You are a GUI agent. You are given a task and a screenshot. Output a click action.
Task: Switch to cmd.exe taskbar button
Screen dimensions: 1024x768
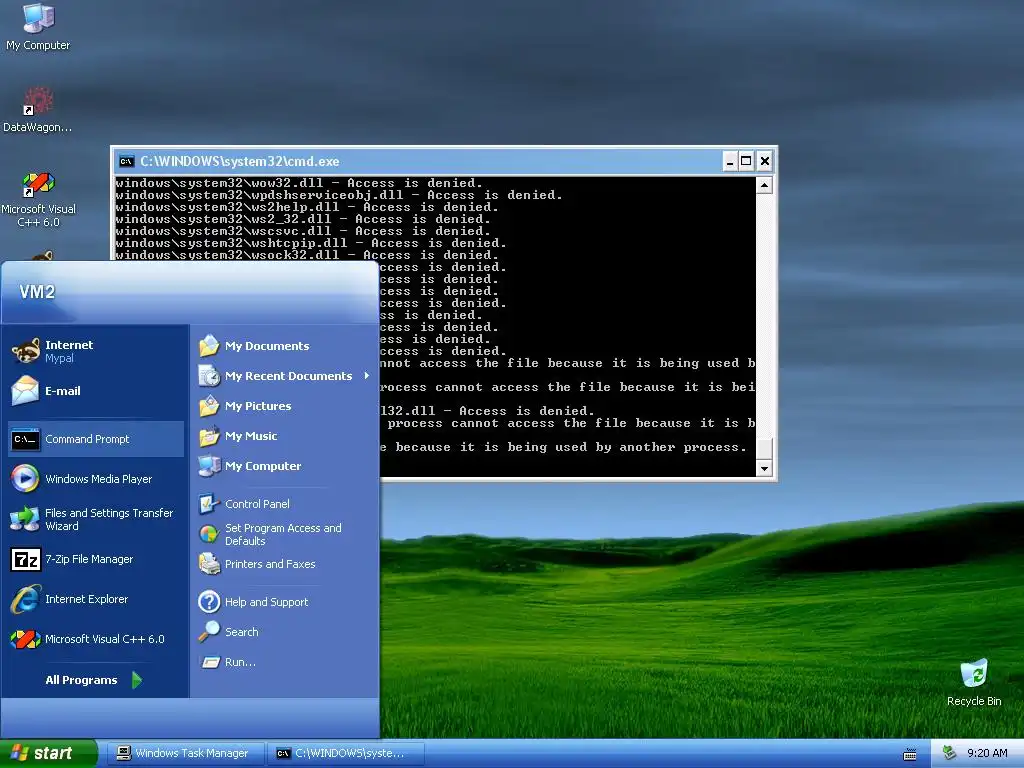[x=345, y=753]
